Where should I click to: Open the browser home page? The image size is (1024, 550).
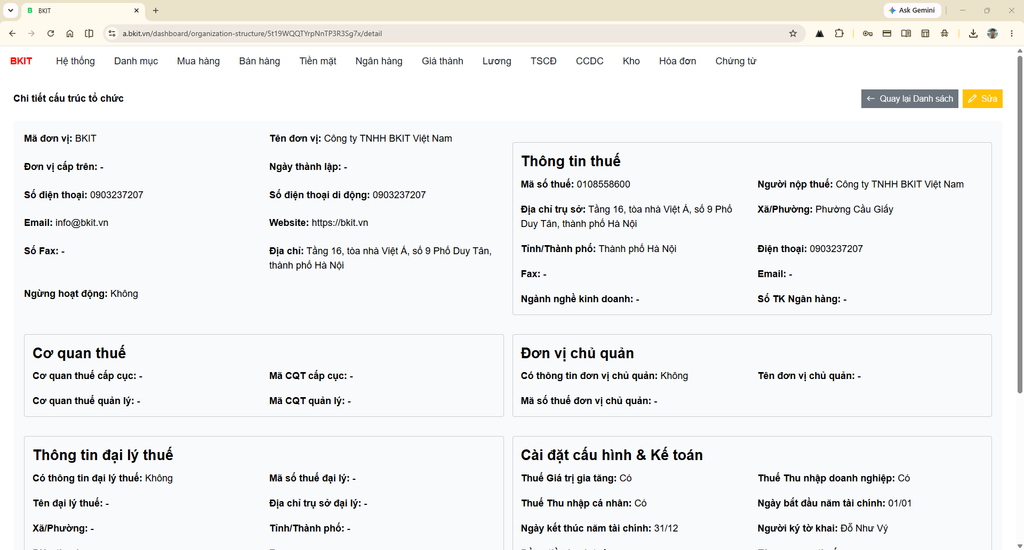[70, 33]
